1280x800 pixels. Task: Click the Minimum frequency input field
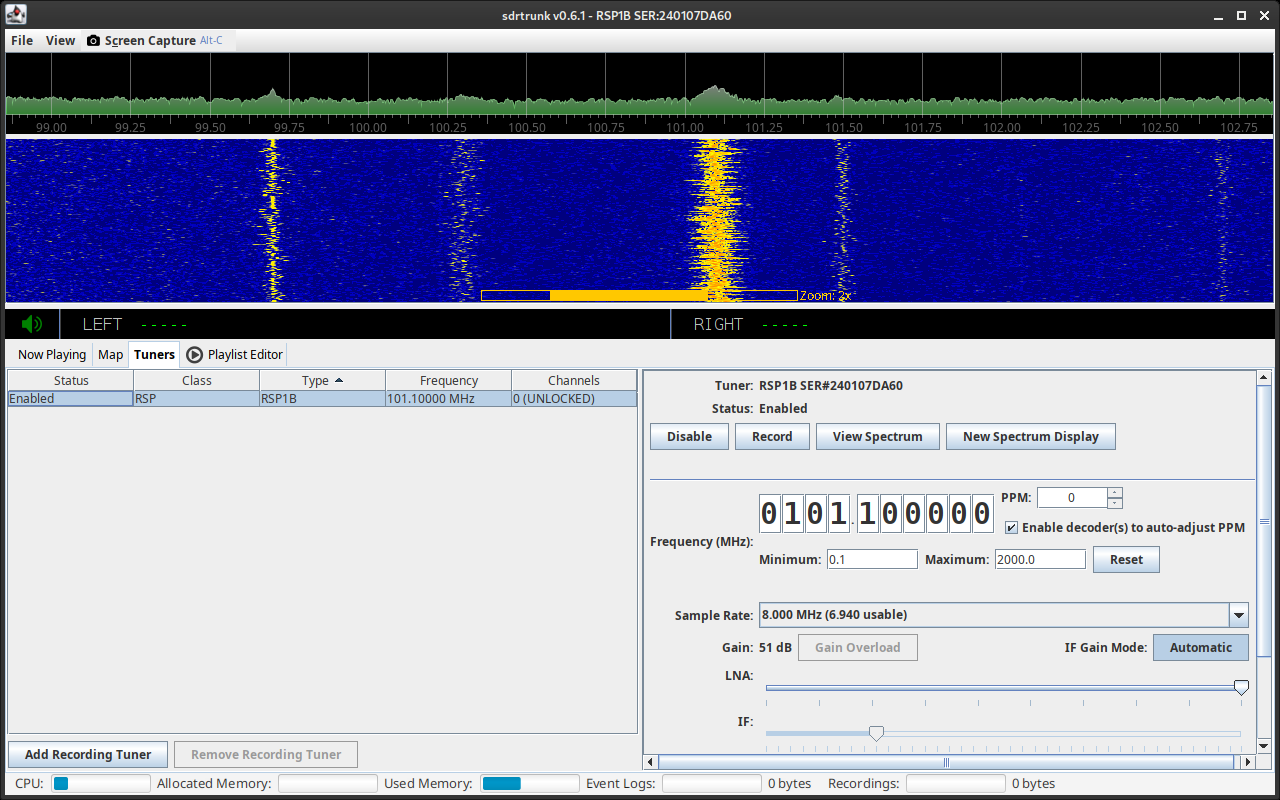point(872,559)
